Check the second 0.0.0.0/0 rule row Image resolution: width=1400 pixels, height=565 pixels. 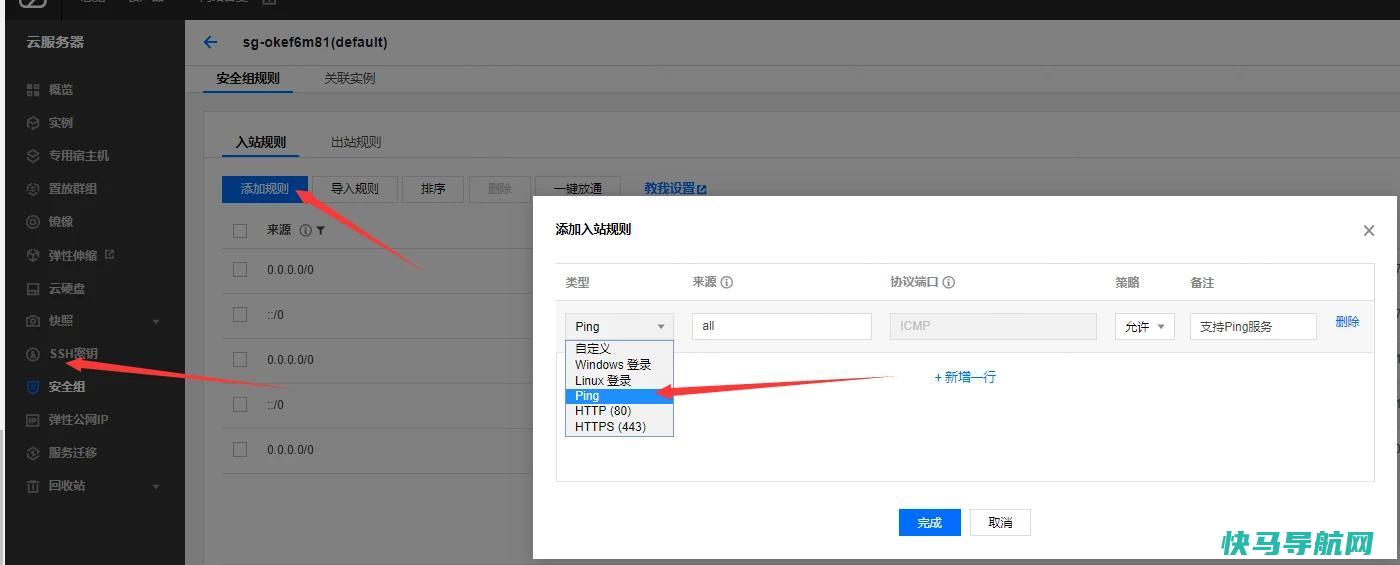tap(240, 359)
